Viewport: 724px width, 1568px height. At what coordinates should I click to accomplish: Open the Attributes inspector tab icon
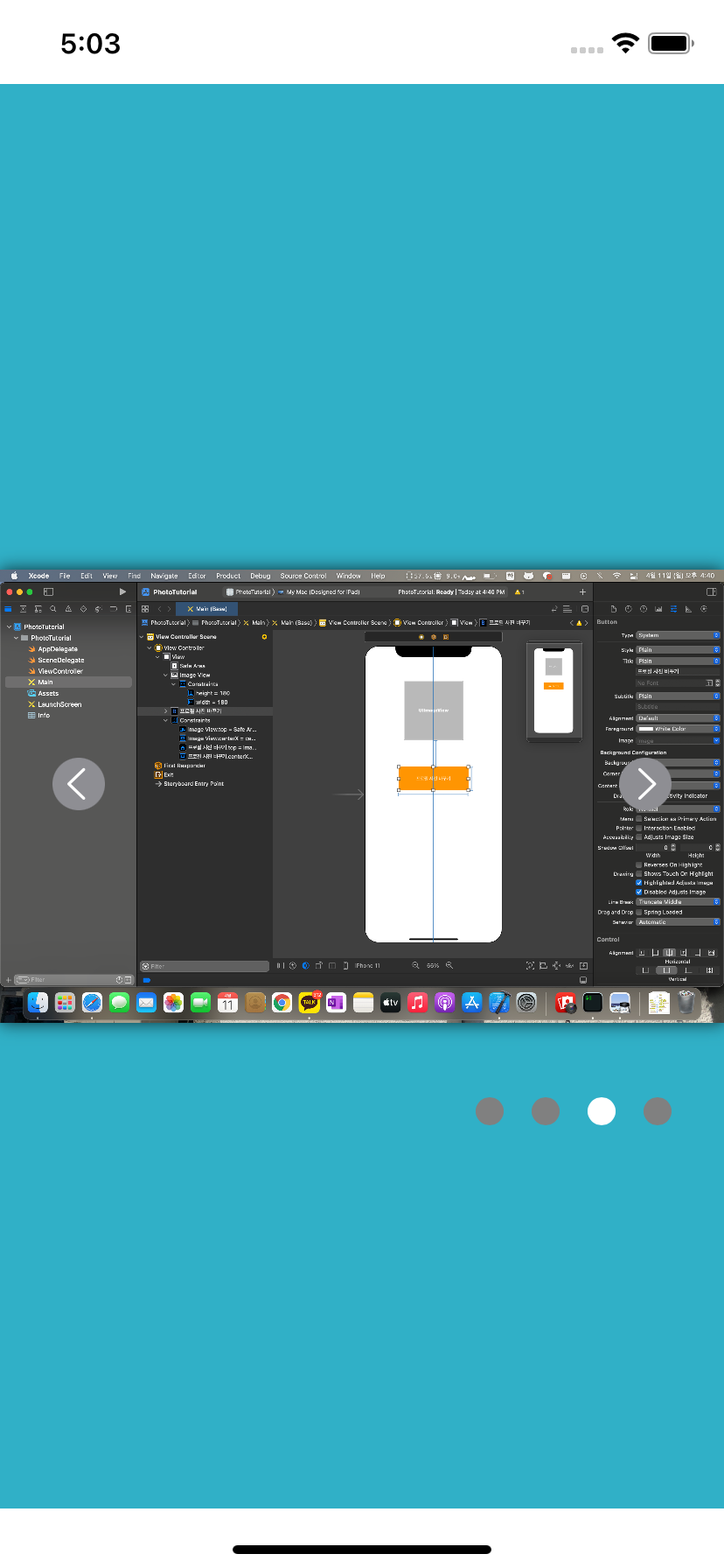point(673,609)
